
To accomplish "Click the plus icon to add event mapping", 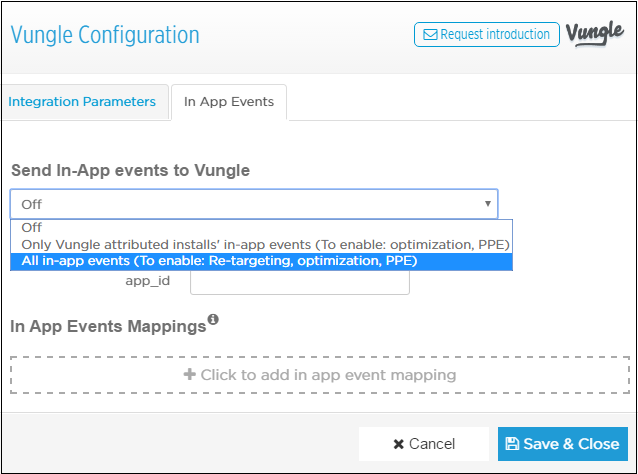I will pos(190,374).
